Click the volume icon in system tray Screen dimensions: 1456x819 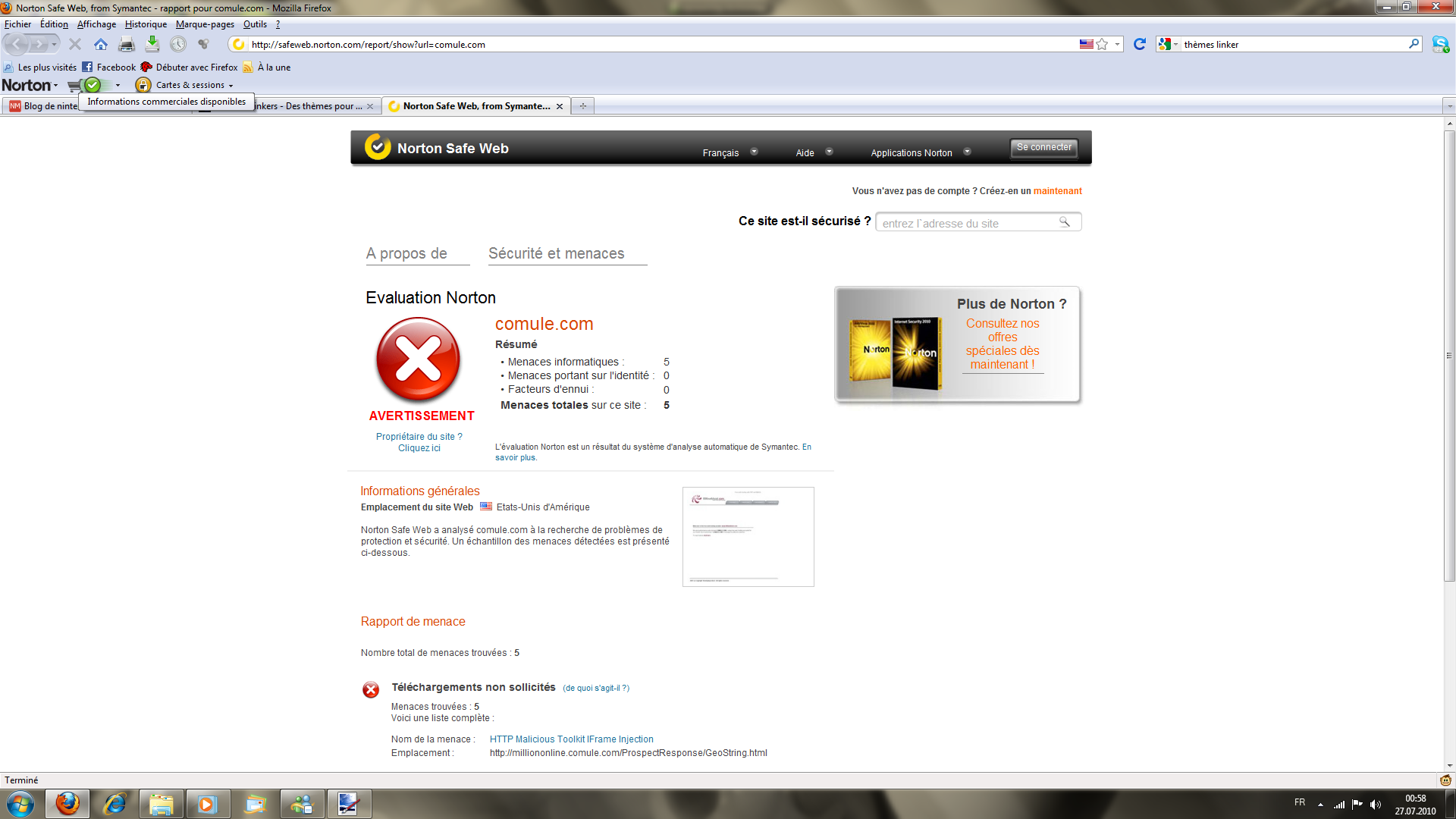[x=1376, y=805]
